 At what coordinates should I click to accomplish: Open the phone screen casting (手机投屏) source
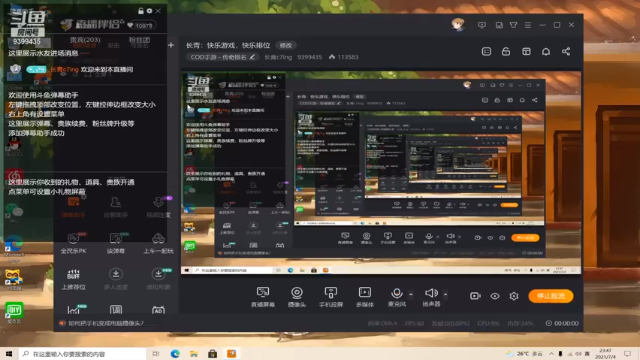(x=331, y=296)
